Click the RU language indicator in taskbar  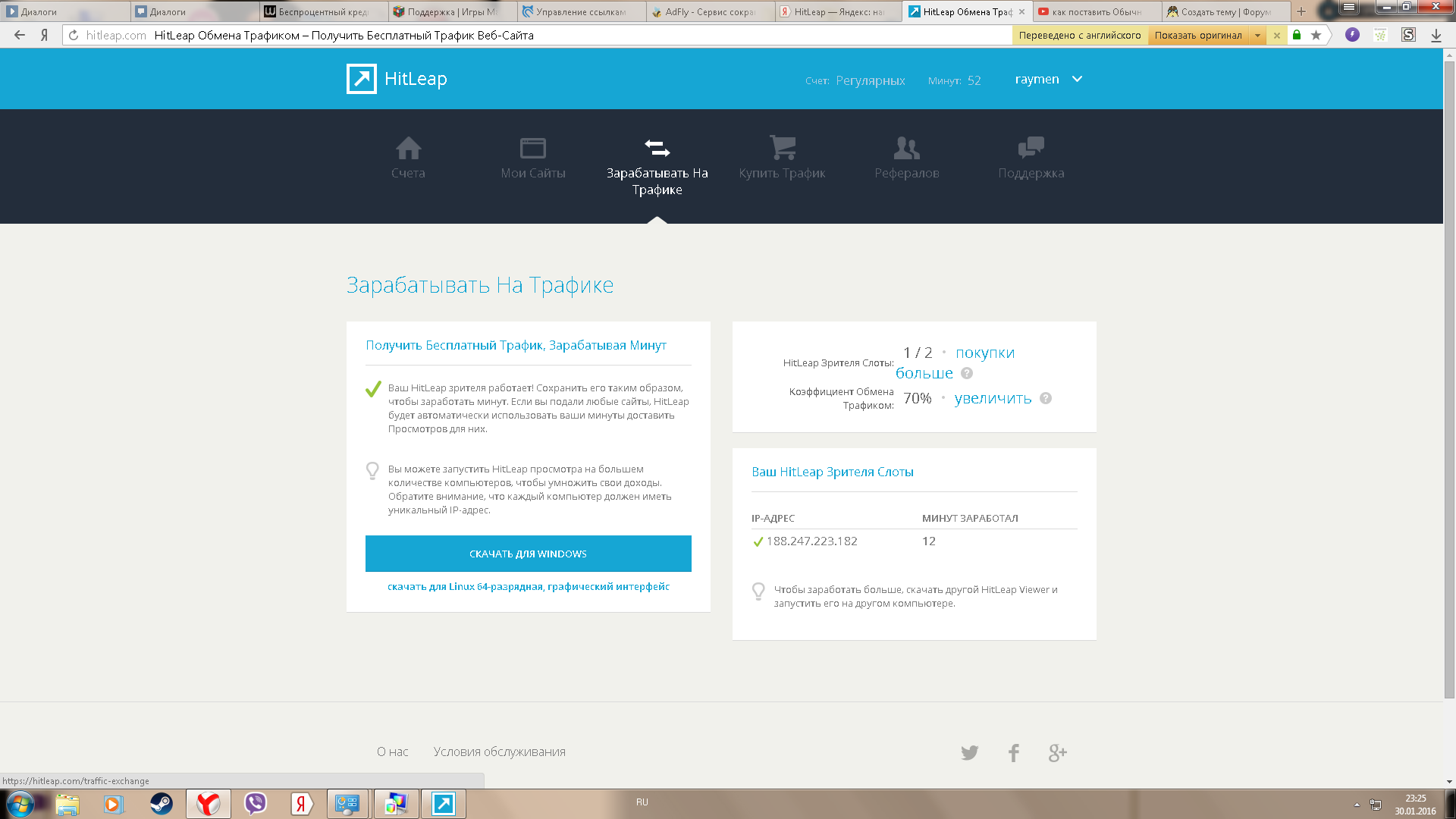click(x=642, y=802)
